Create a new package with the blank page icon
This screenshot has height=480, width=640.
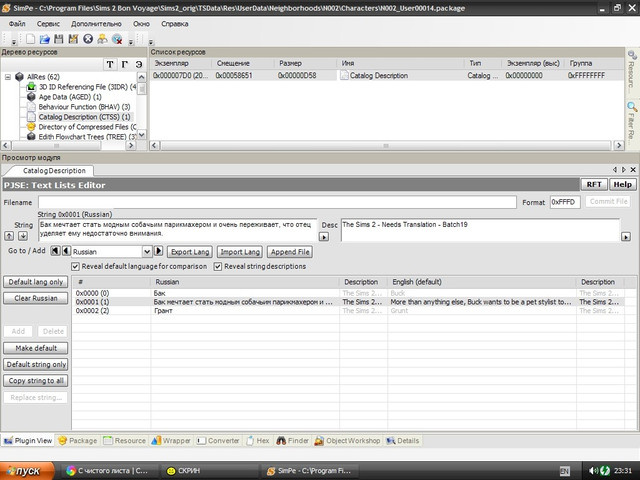[x=31, y=39]
